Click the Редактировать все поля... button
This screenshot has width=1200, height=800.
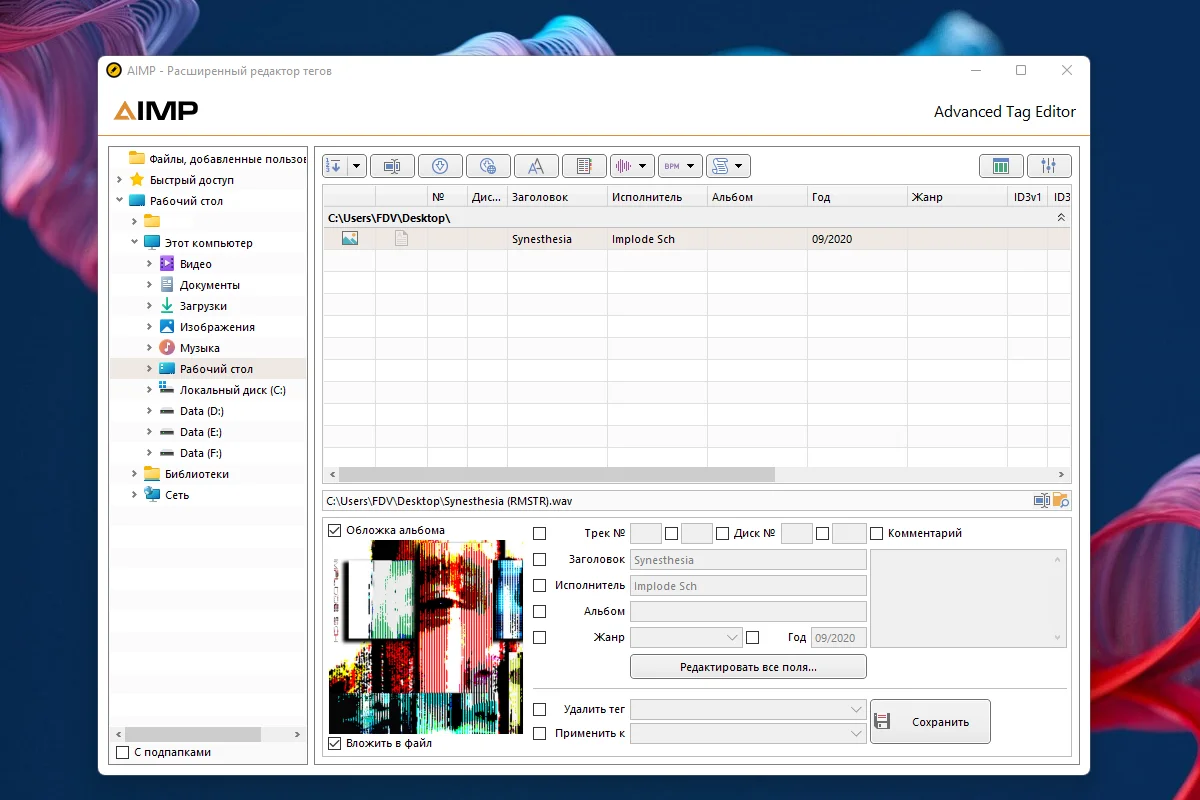748,666
